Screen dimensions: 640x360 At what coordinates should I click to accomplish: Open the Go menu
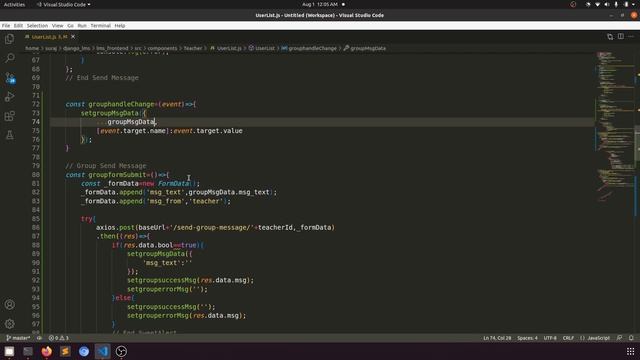pos(71,25)
